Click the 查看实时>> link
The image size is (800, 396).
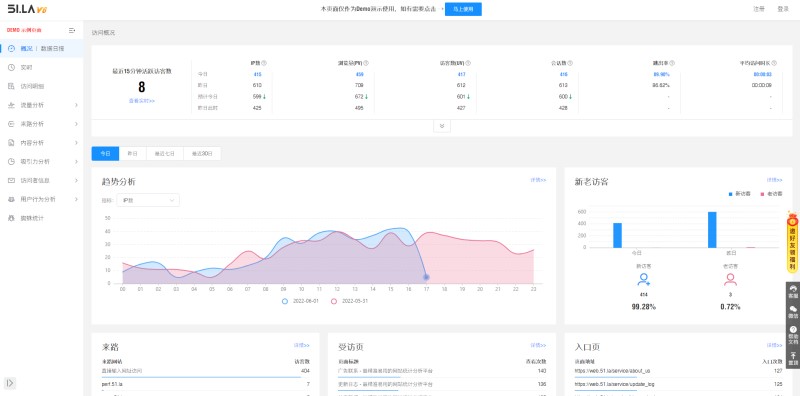point(141,101)
